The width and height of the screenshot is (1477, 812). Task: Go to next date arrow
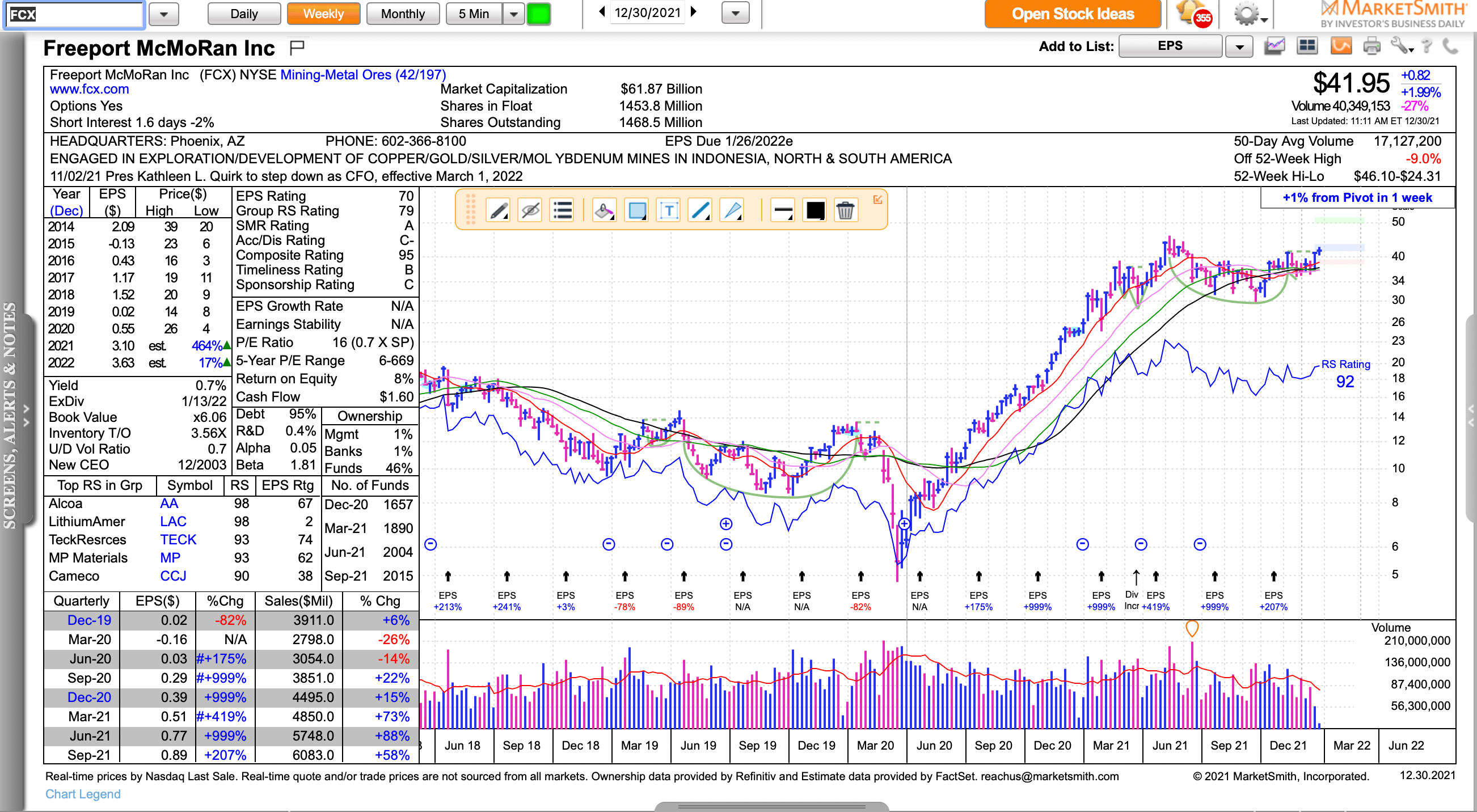[694, 12]
